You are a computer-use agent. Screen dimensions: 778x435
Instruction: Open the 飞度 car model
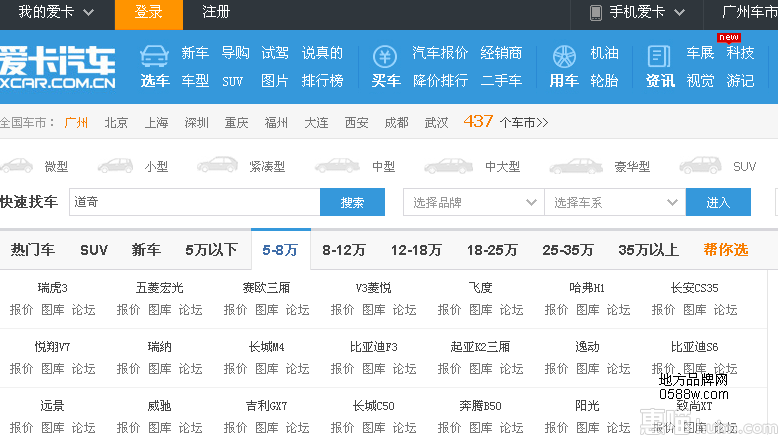tap(480, 288)
